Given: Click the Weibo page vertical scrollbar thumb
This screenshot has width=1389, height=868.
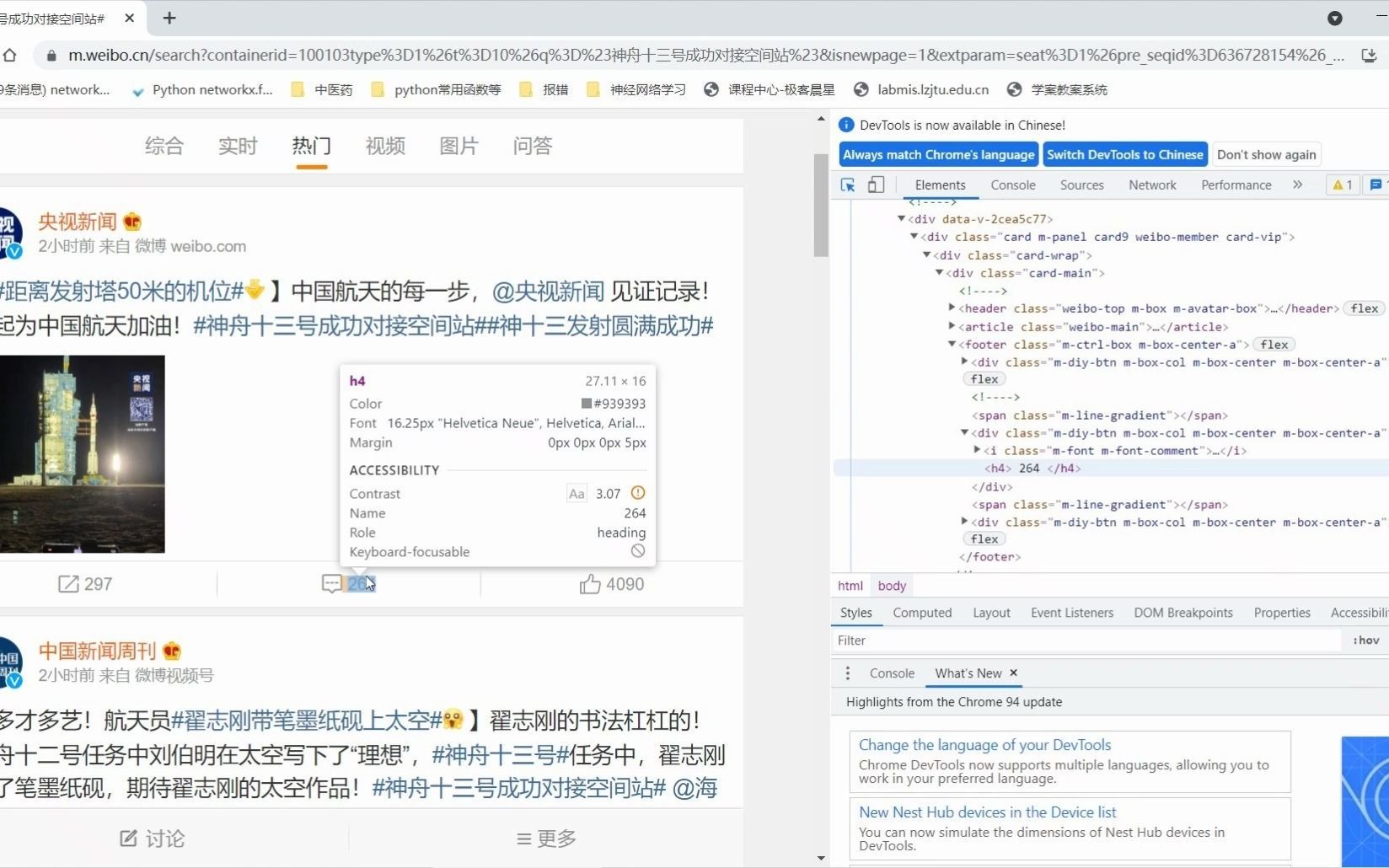Looking at the screenshot, I should [x=821, y=205].
